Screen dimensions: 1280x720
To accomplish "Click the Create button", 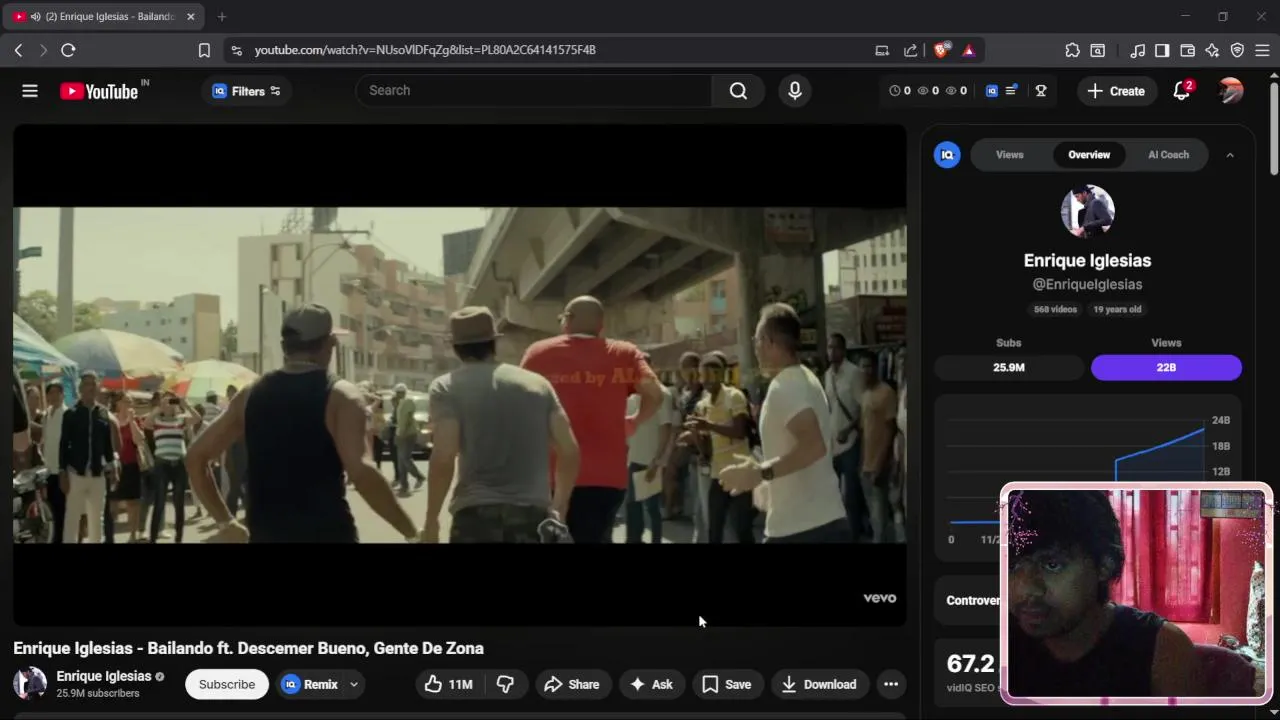I will 1116,91.
